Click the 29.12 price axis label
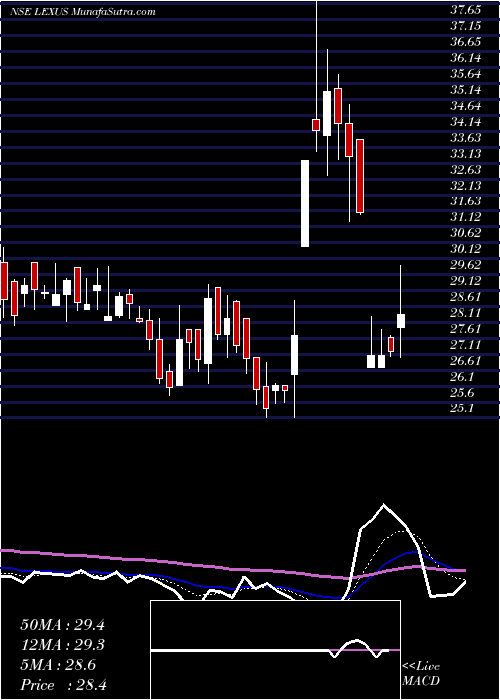The image size is (500, 700). coord(465,281)
